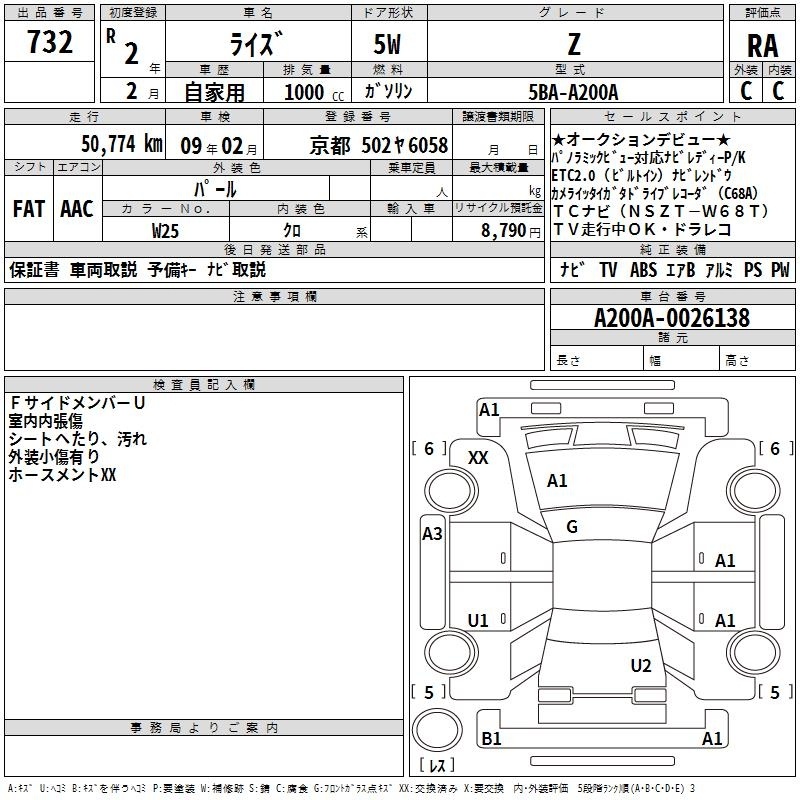Click the star-marked オークションデビュー sales point
The image size is (800, 800).
pyautogui.click(x=640, y=140)
